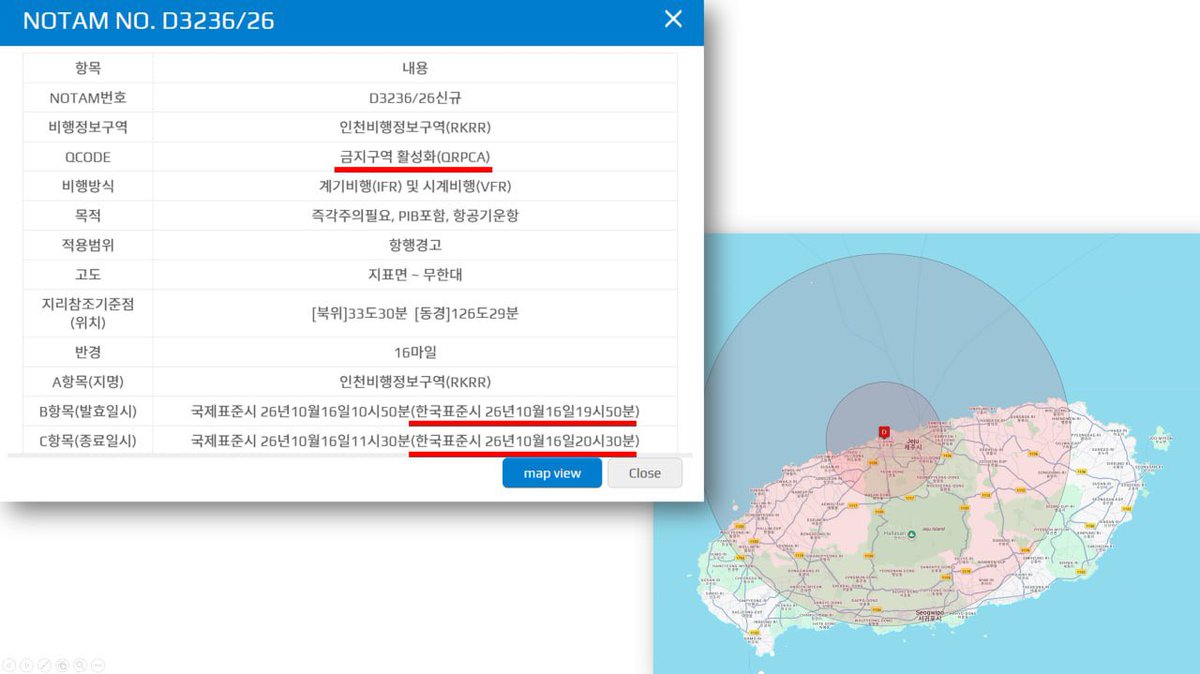Viewport: 1200px width, 674px height.
Task: Select the 내용 column header
Action: point(414,68)
